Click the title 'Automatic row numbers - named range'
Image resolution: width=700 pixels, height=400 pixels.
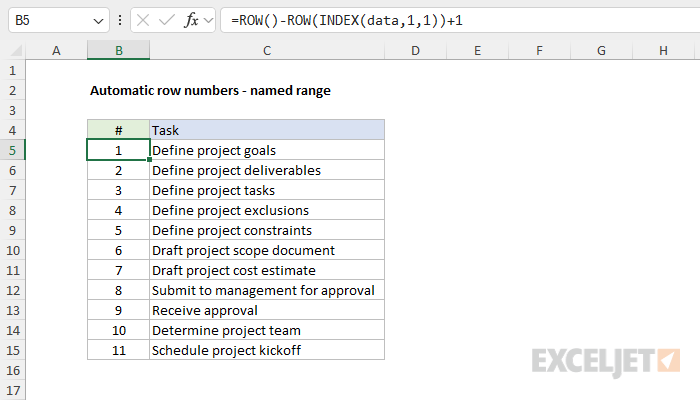[210, 90]
